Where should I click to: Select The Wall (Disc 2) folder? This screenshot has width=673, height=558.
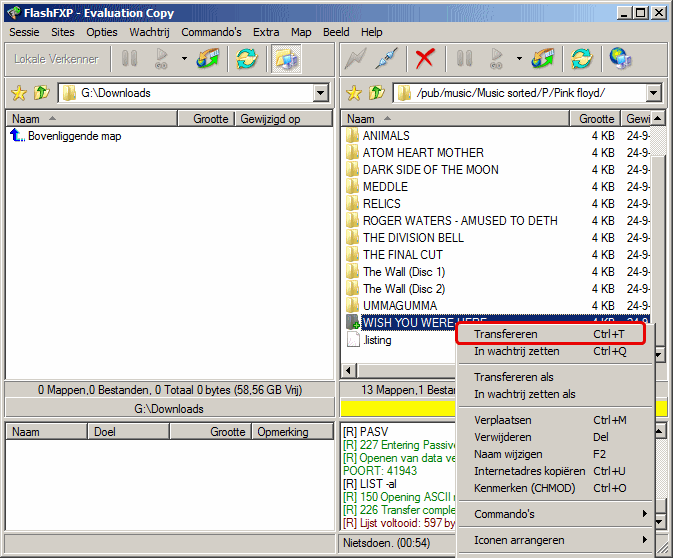tap(404, 289)
